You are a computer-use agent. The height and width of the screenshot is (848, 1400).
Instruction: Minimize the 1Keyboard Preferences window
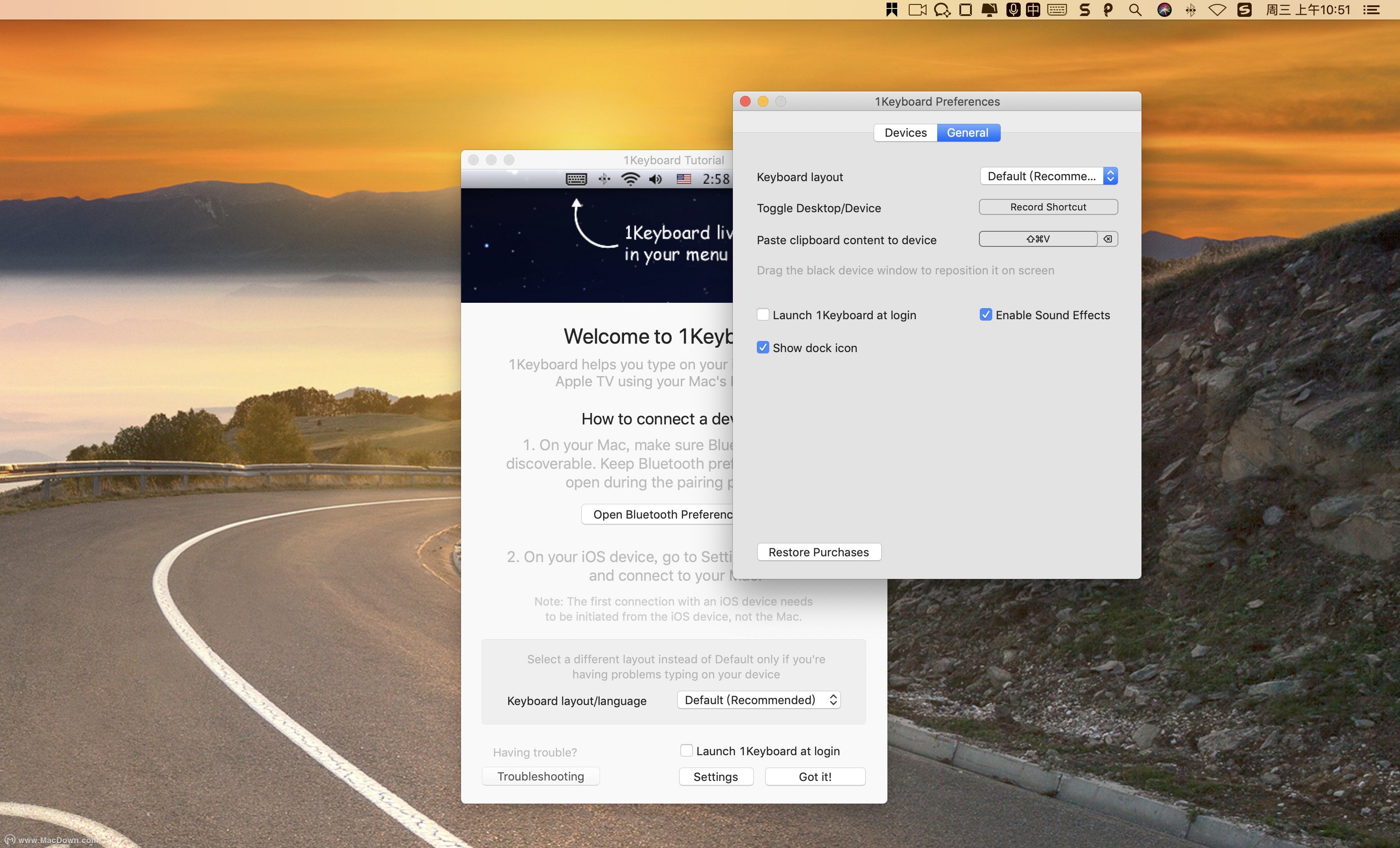(x=763, y=101)
